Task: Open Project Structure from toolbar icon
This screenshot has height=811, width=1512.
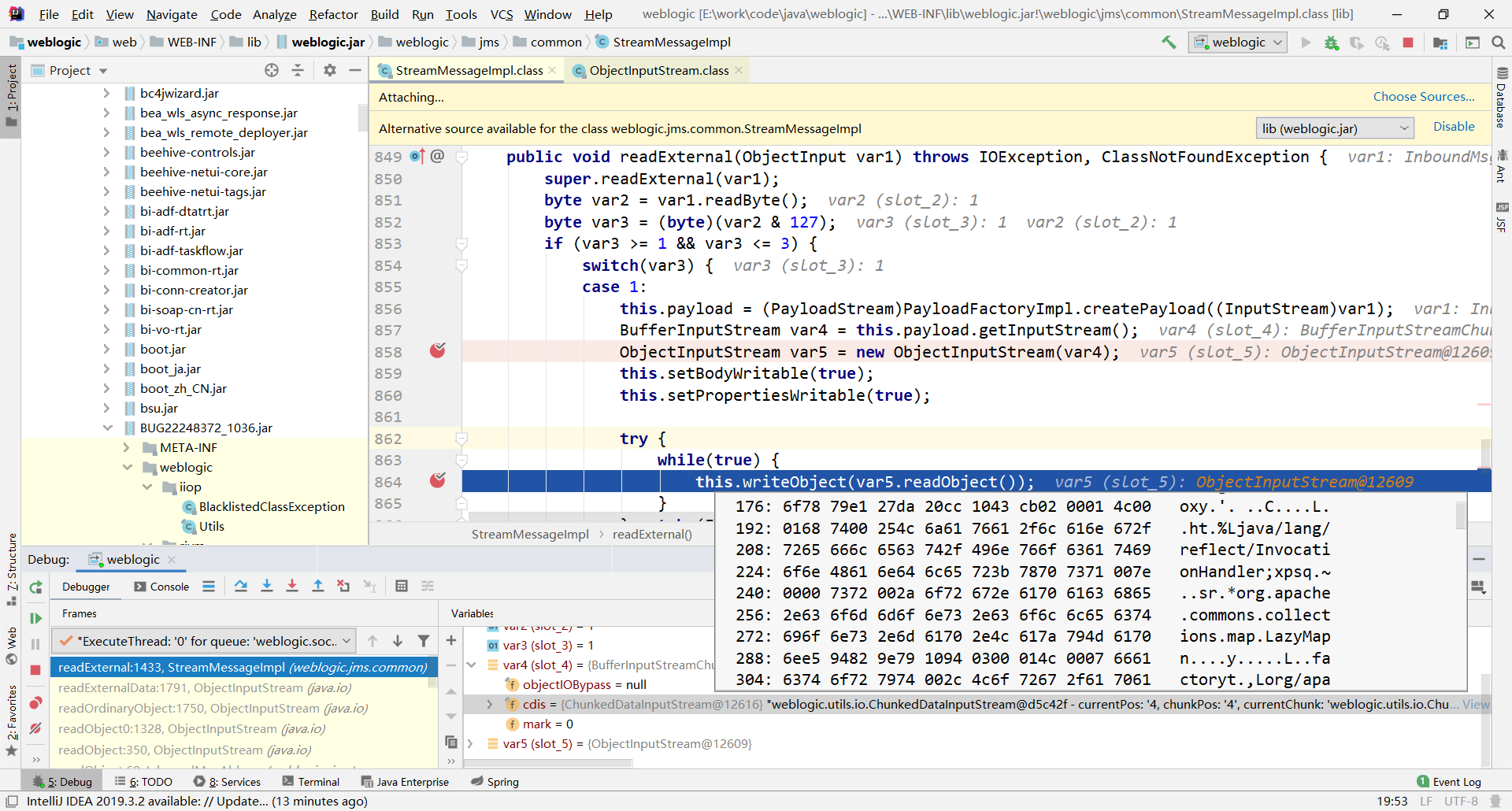Action: 1440,43
